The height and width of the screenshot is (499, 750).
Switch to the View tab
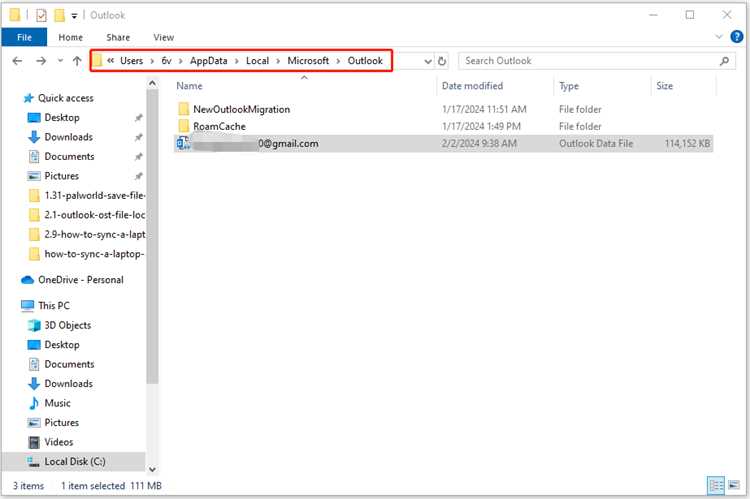[x=164, y=37]
